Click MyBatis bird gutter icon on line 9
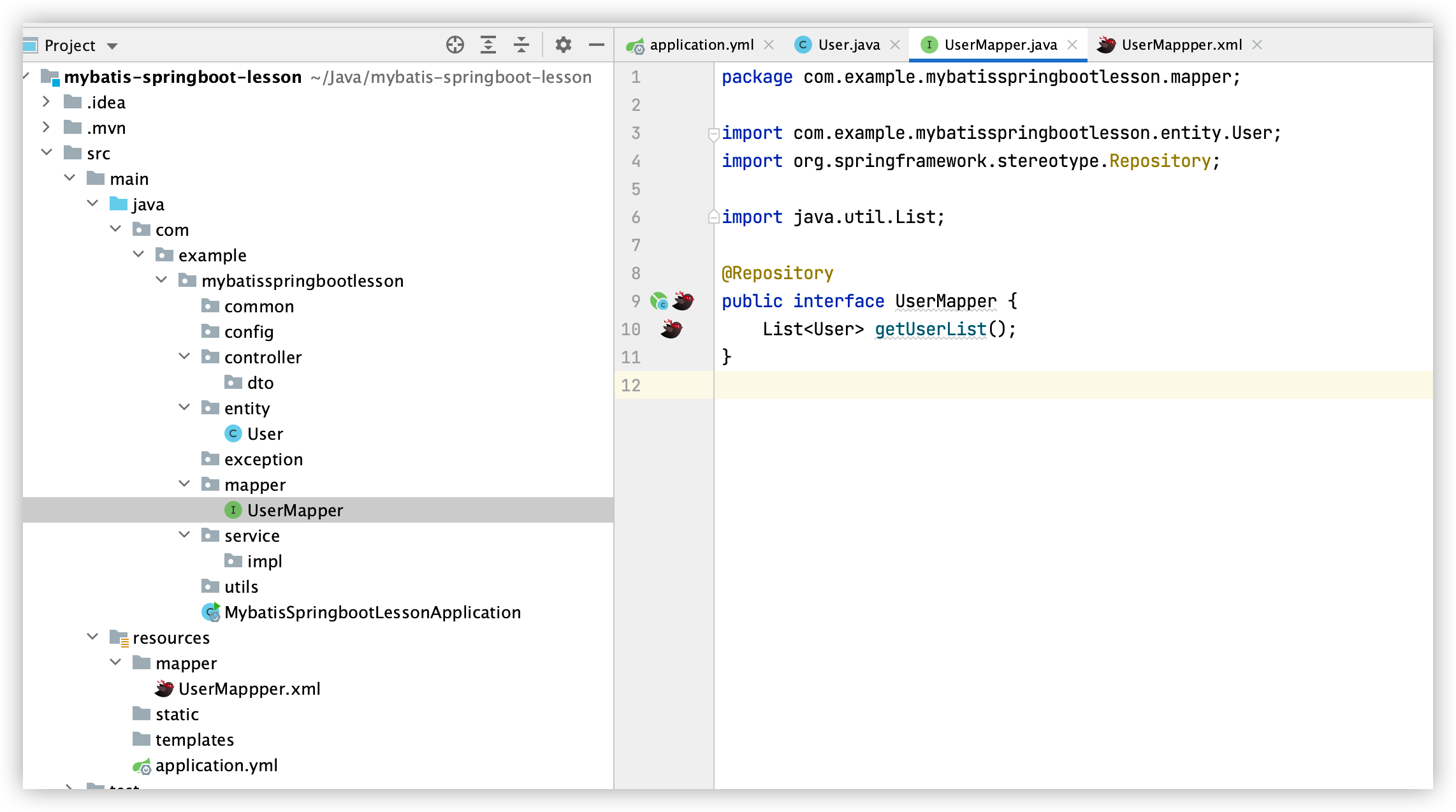This screenshot has height=812, width=1456. 683,301
